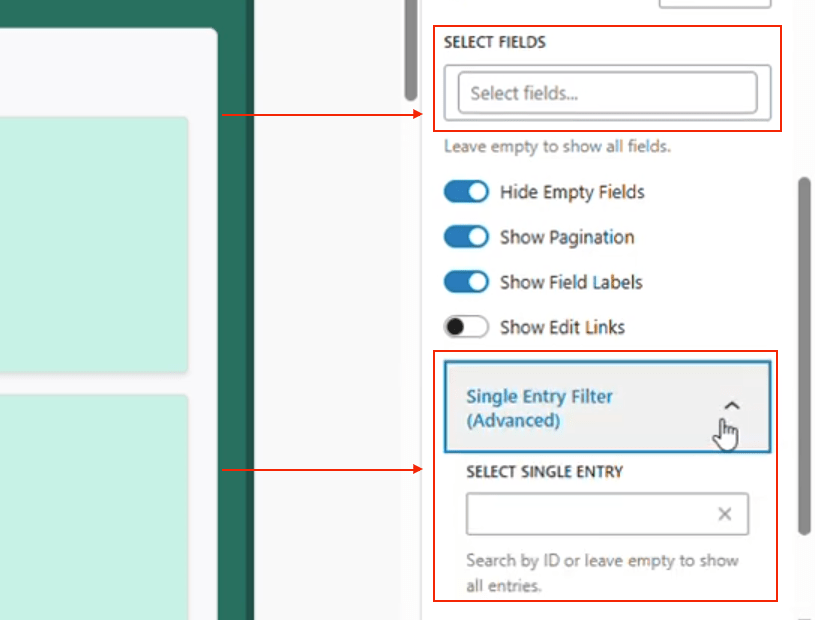
Task: Click the Show Pagination switch icon
Action: [465, 237]
